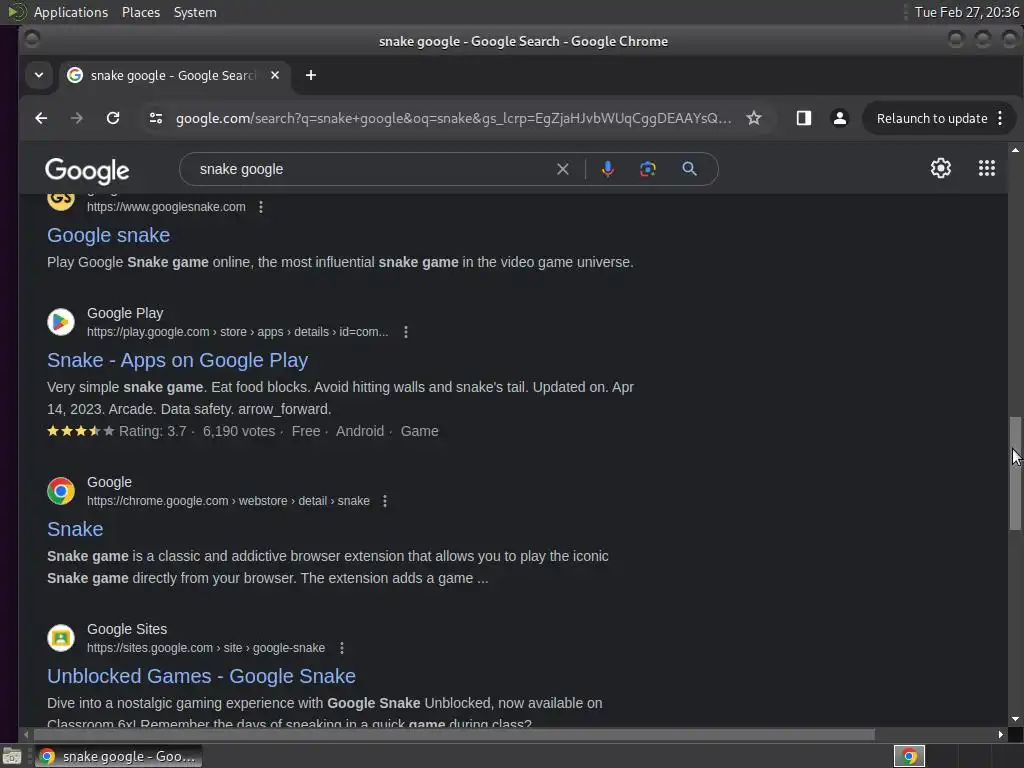The height and width of the screenshot is (768, 1024).
Task: Click into the snake google search field
Action: point(372,169)
